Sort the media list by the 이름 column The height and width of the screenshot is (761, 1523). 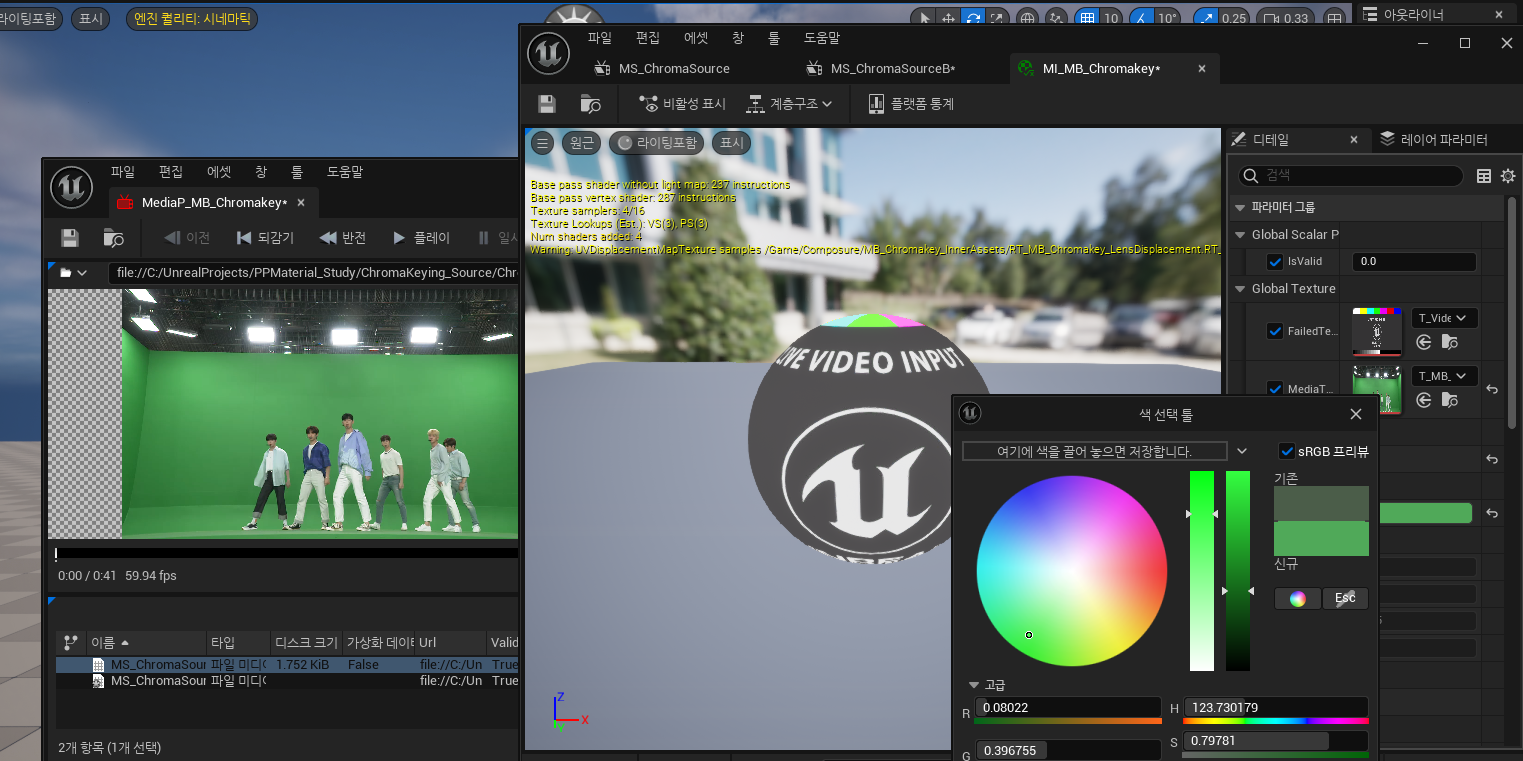coord(146,642)
